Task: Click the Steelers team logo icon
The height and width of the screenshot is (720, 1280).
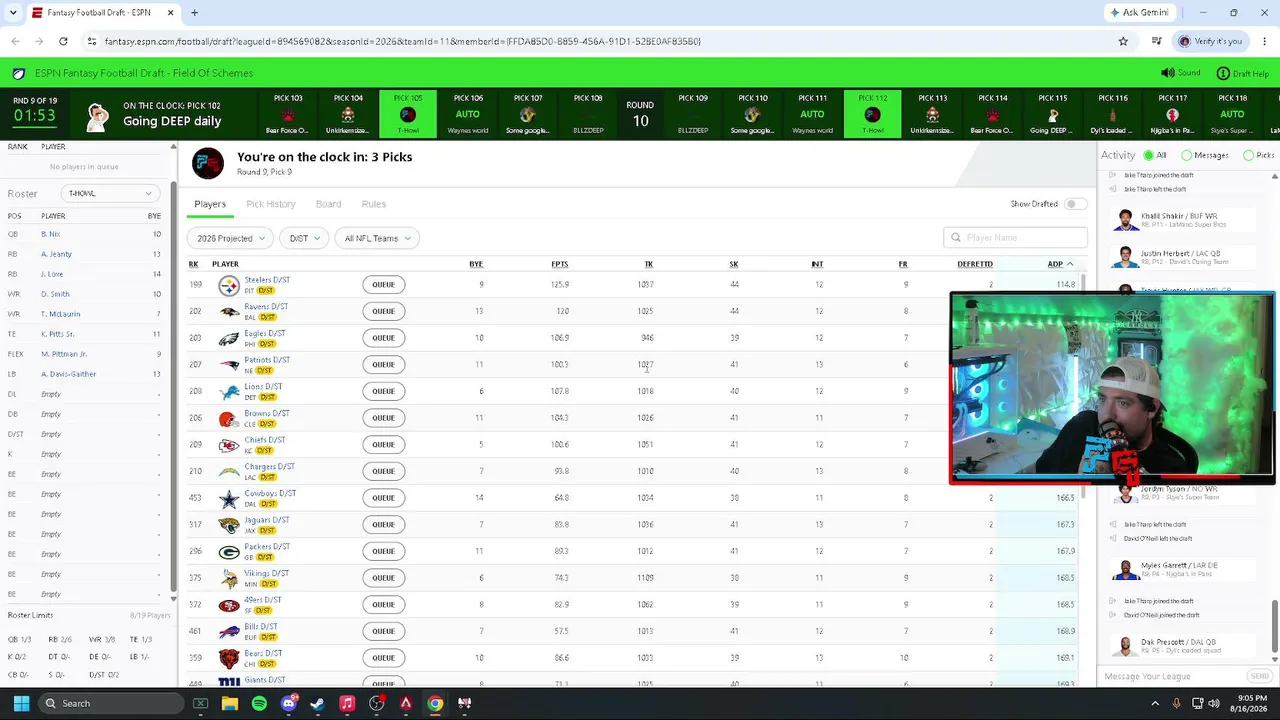Action: [229, 285]
